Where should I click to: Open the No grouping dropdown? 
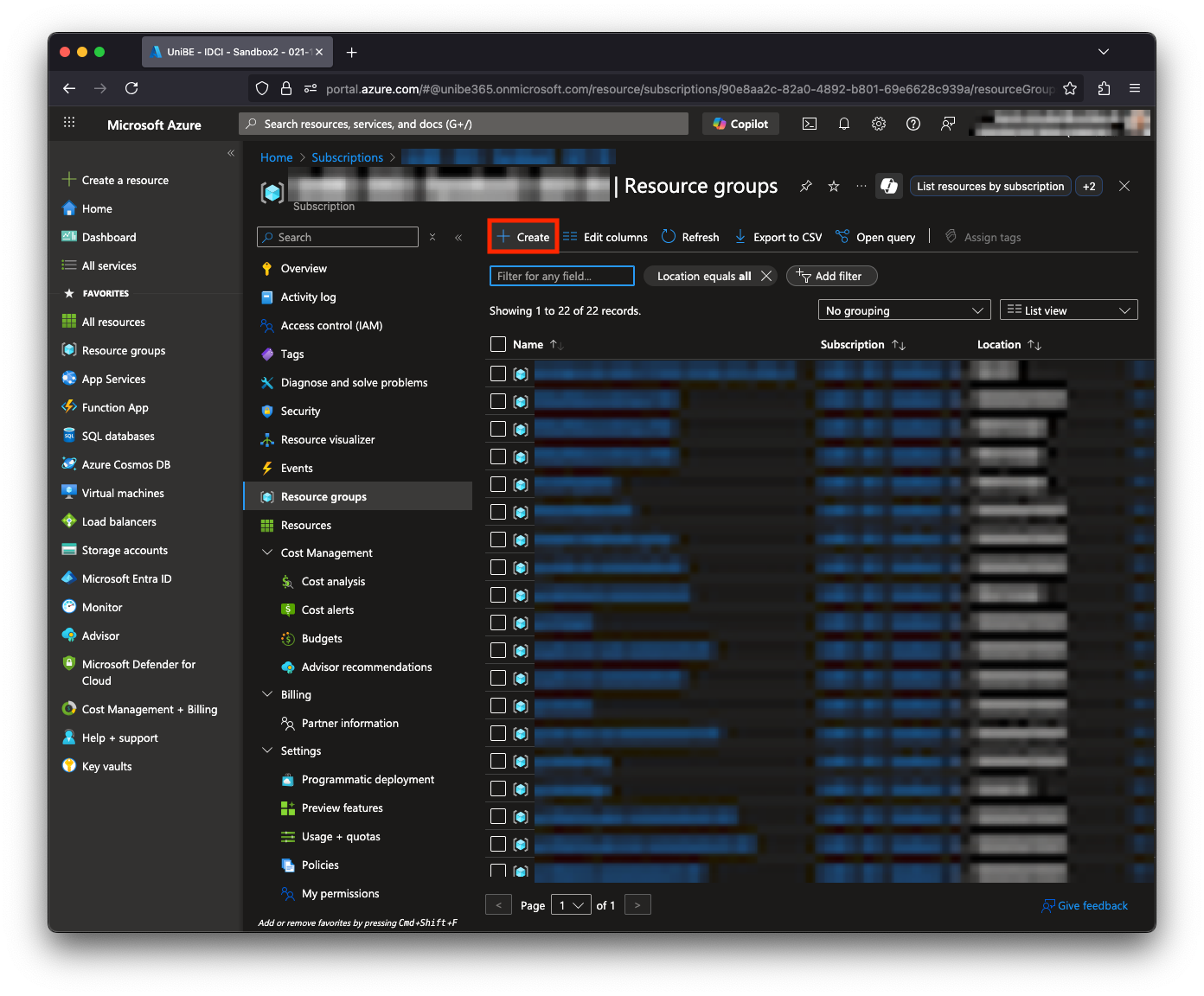coord(904,310)
